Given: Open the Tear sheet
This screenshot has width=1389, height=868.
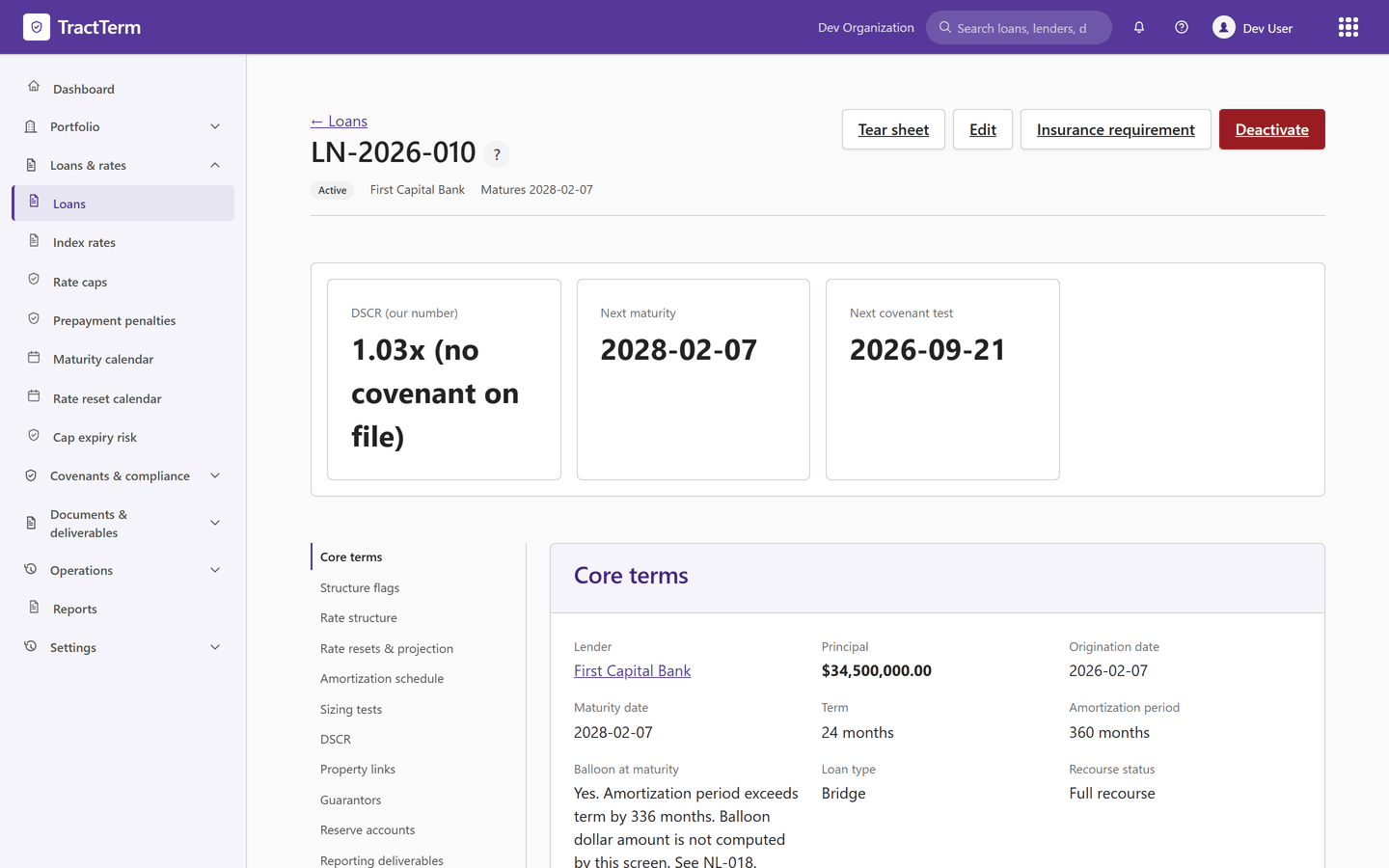Looking at the screenshot, I should tap(893, 129).
